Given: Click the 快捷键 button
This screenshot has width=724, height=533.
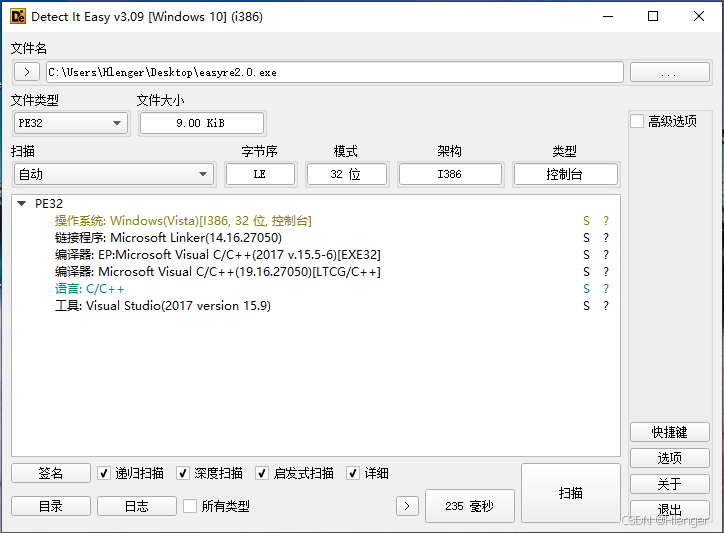Looking at the screenshot, I should [x=670, y=432].
